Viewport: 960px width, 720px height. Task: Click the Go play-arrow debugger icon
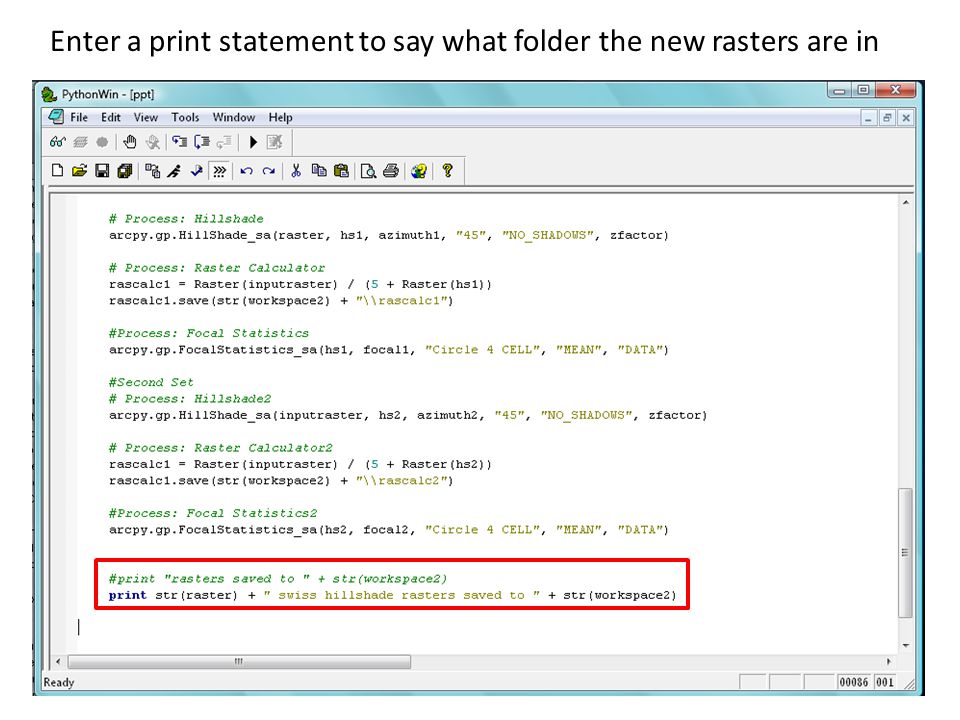[x=253, y=142]
